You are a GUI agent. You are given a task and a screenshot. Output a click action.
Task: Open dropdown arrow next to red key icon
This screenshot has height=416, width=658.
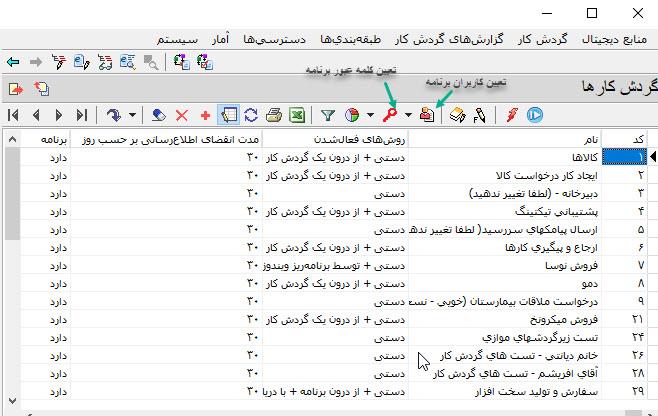[x=408, y=115]
